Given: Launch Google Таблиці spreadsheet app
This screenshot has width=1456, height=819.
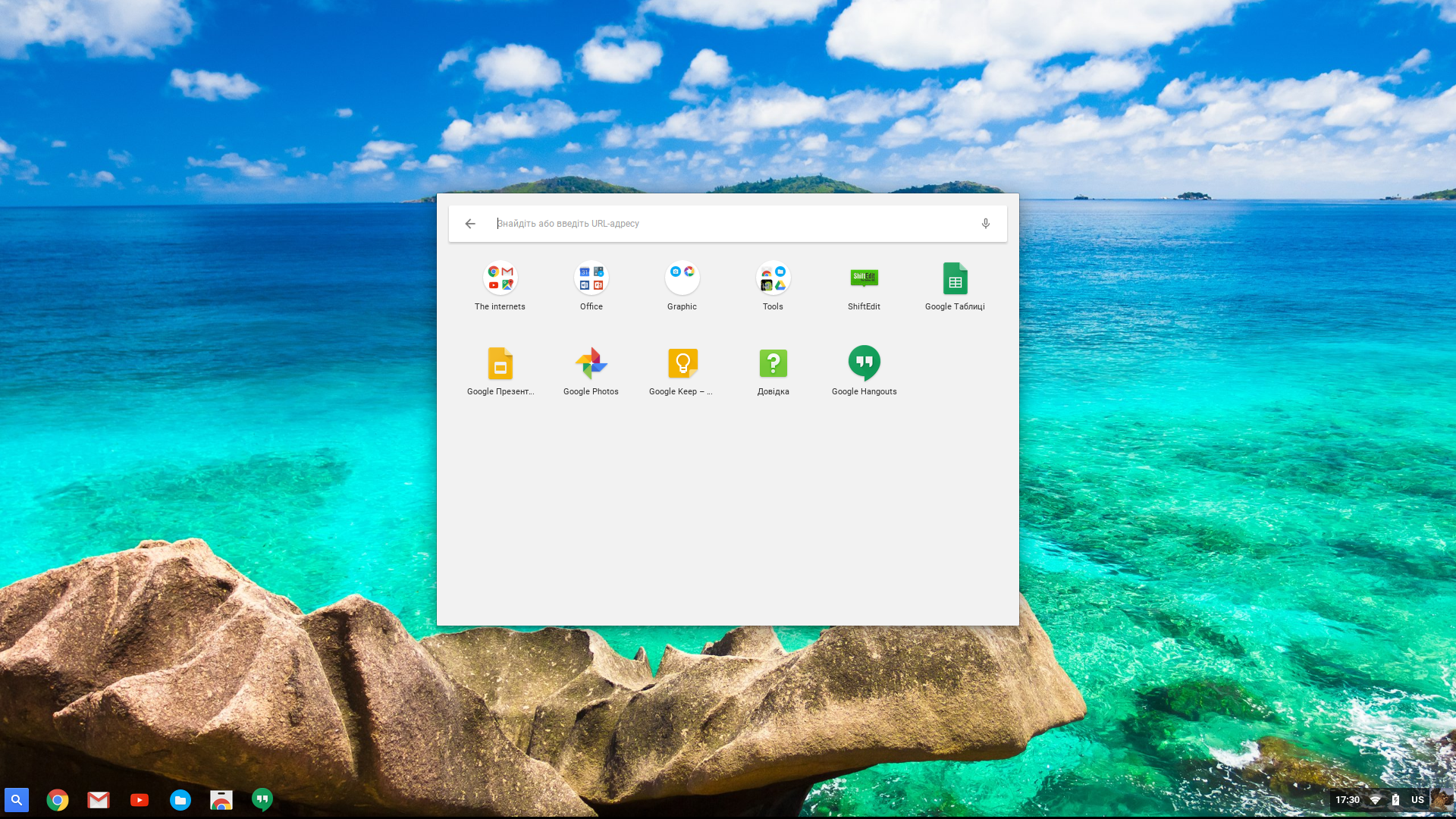Looking at the screenshot, I should pos(955,279).
